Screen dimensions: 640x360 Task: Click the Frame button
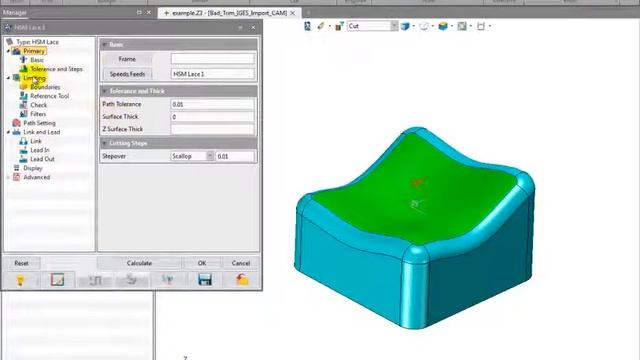[127, 59]
